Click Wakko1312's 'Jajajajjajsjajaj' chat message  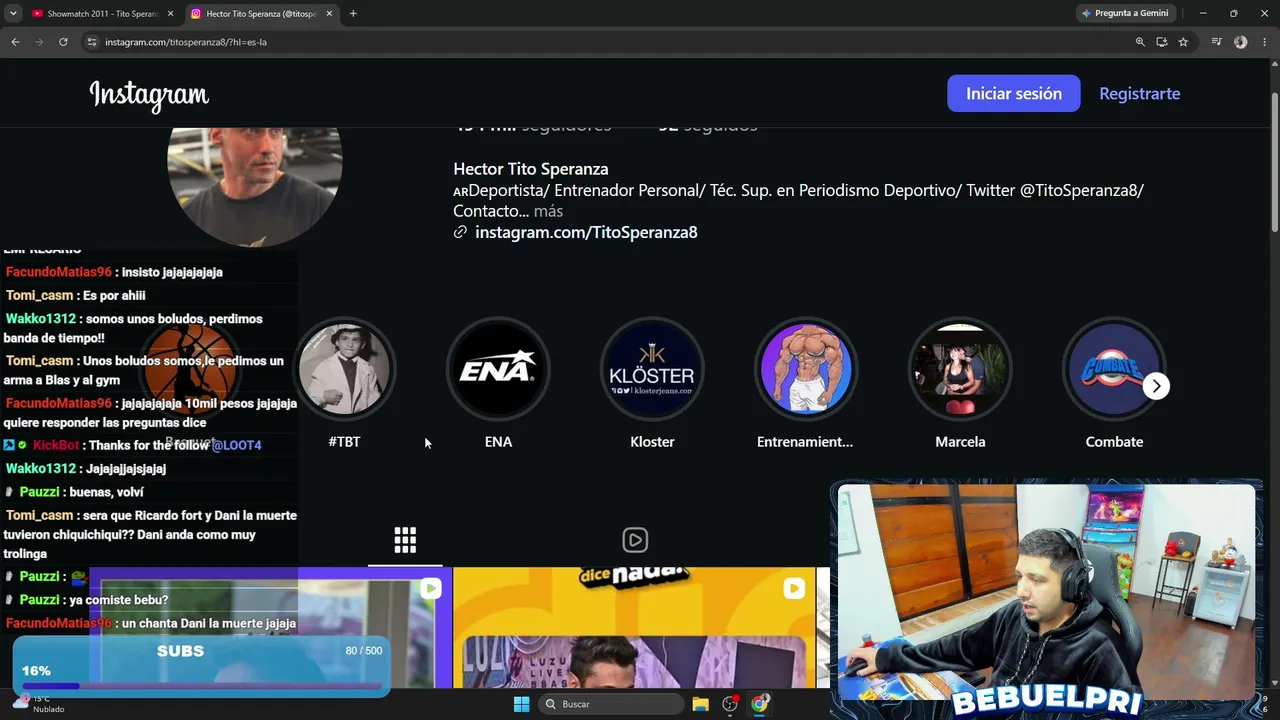pyautogui.click(x=126, y=469)
